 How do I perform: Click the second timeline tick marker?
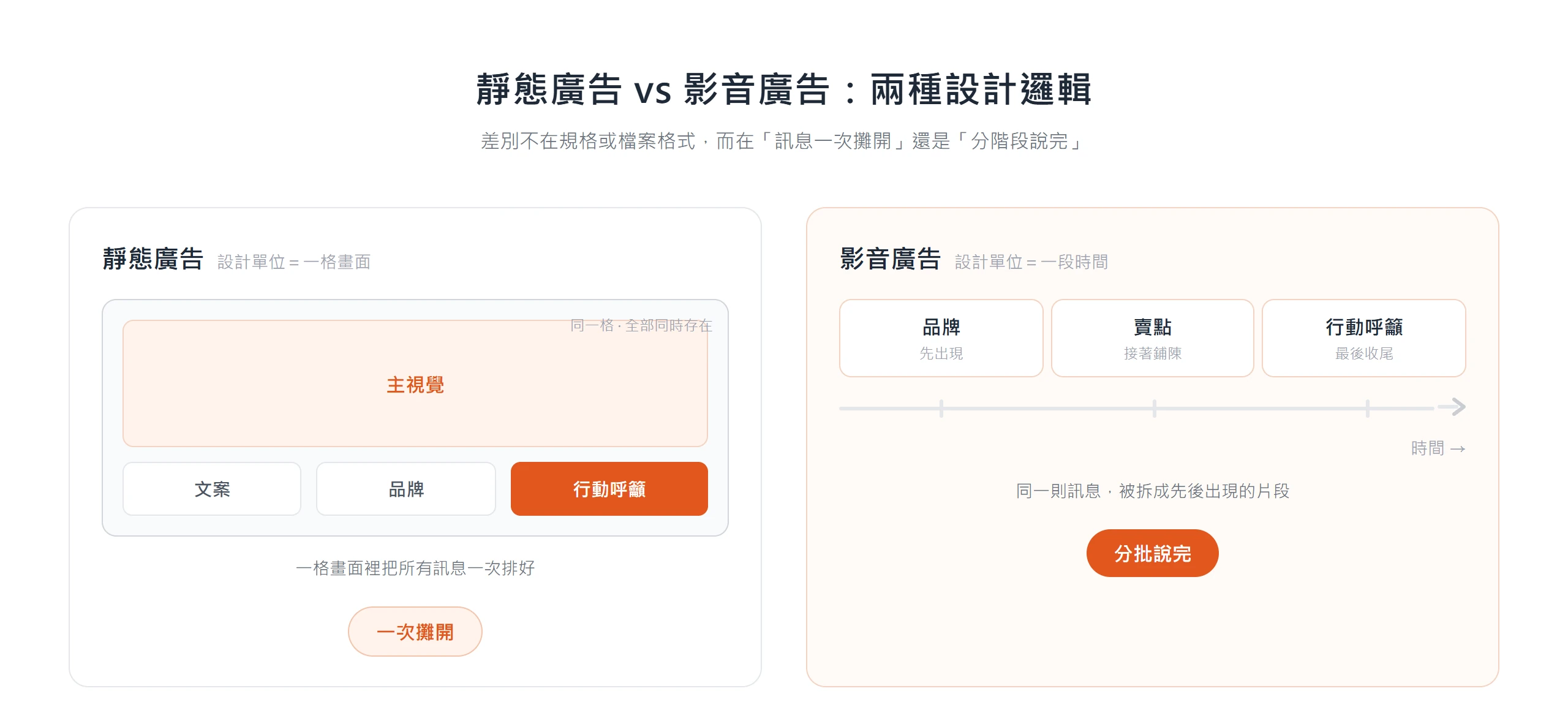(1155, 408)
